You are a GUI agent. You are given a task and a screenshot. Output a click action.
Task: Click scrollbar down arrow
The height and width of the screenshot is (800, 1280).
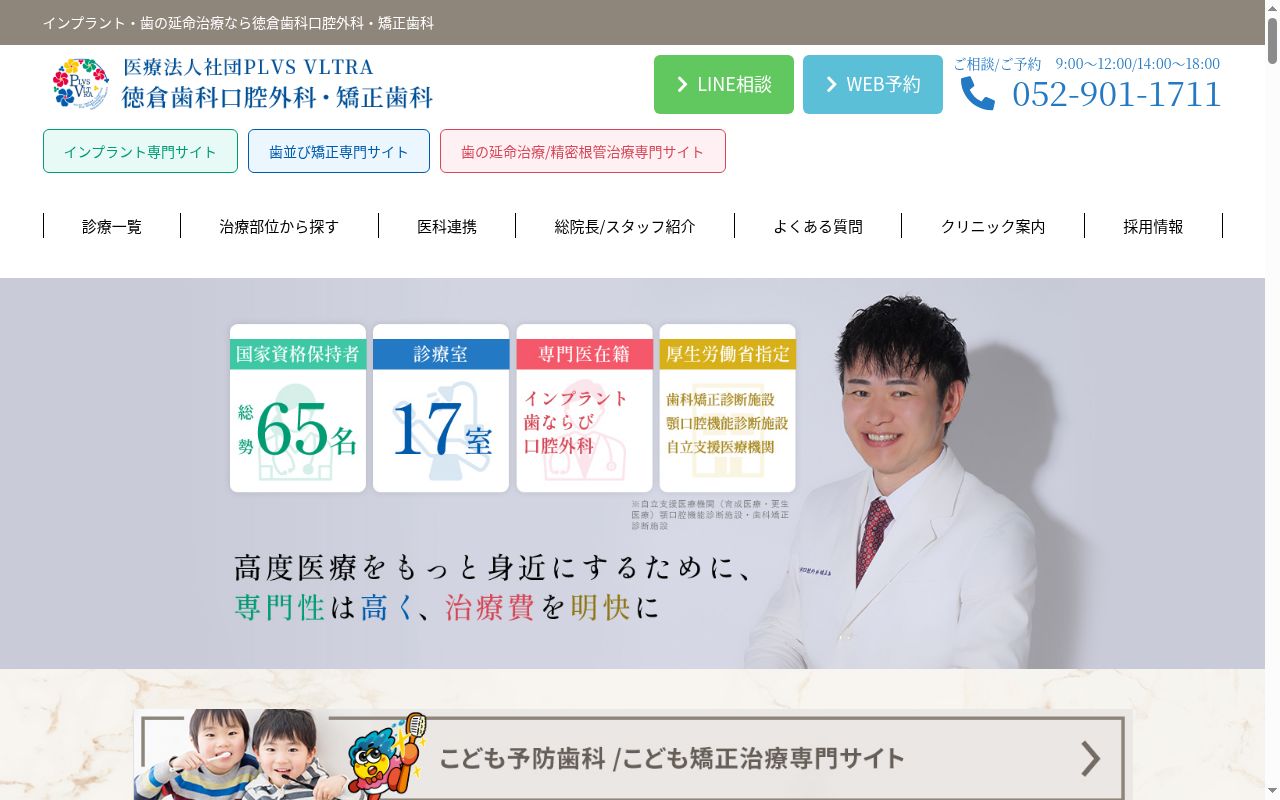(x=1272, y=792)
